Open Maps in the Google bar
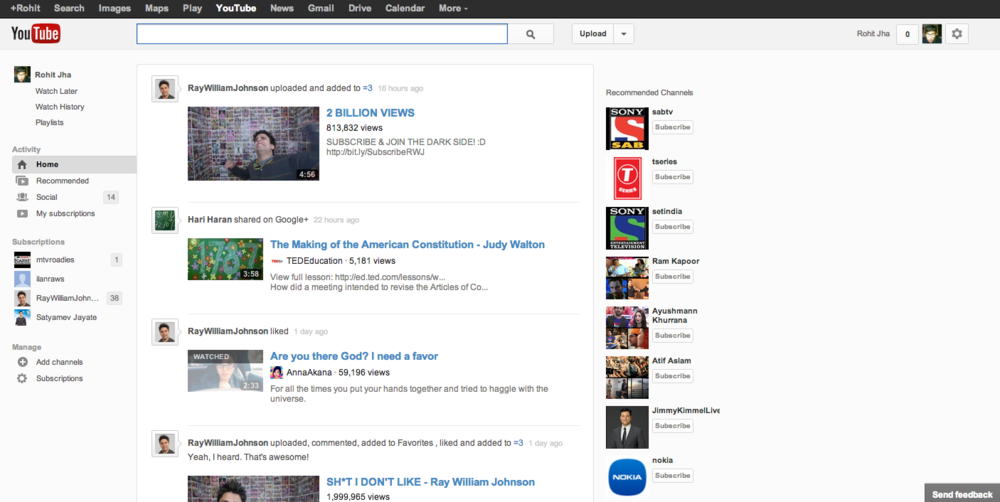 tap(156, 8)
